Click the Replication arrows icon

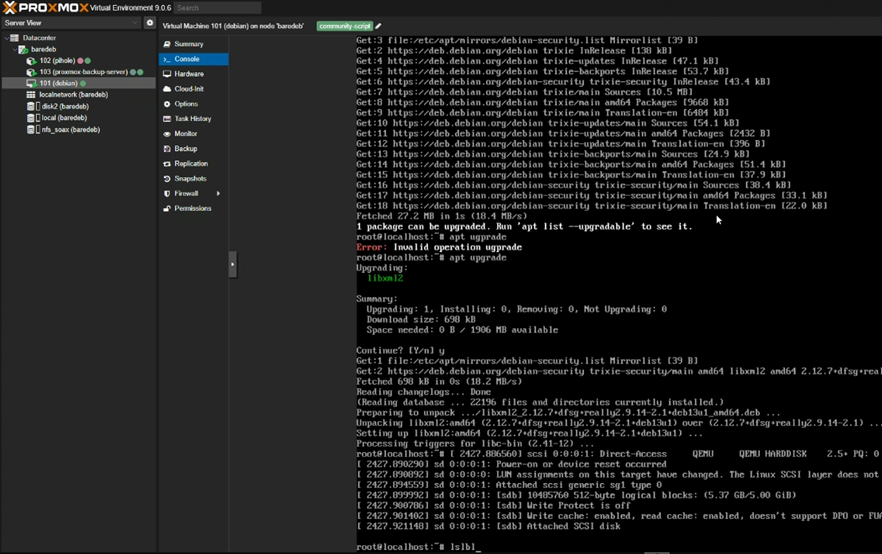coord(167,164)
